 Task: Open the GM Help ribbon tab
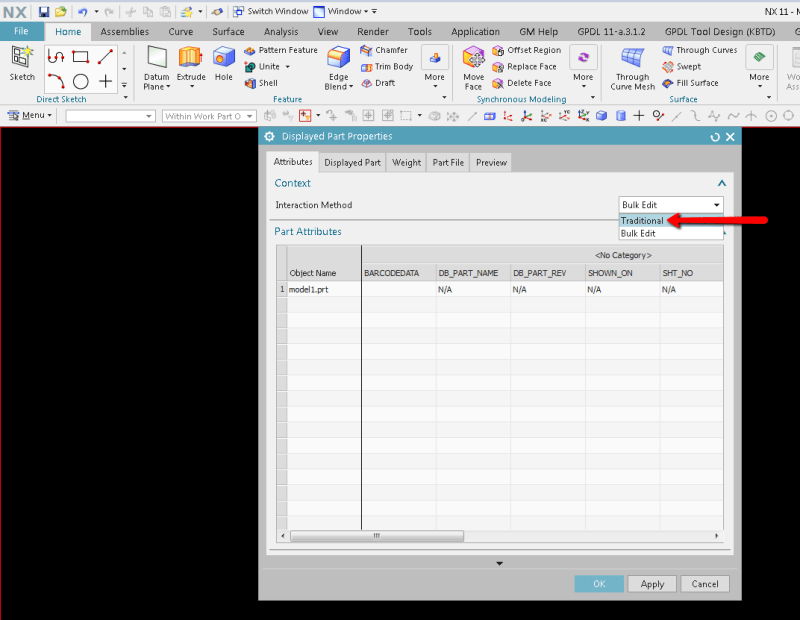click(x=538, y=32)
